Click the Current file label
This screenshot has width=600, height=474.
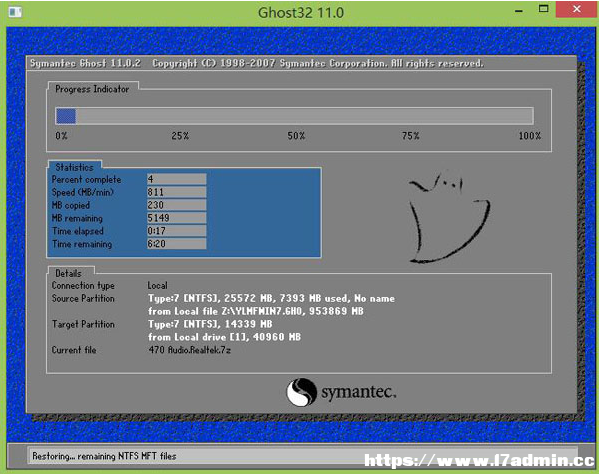[74, 350]
